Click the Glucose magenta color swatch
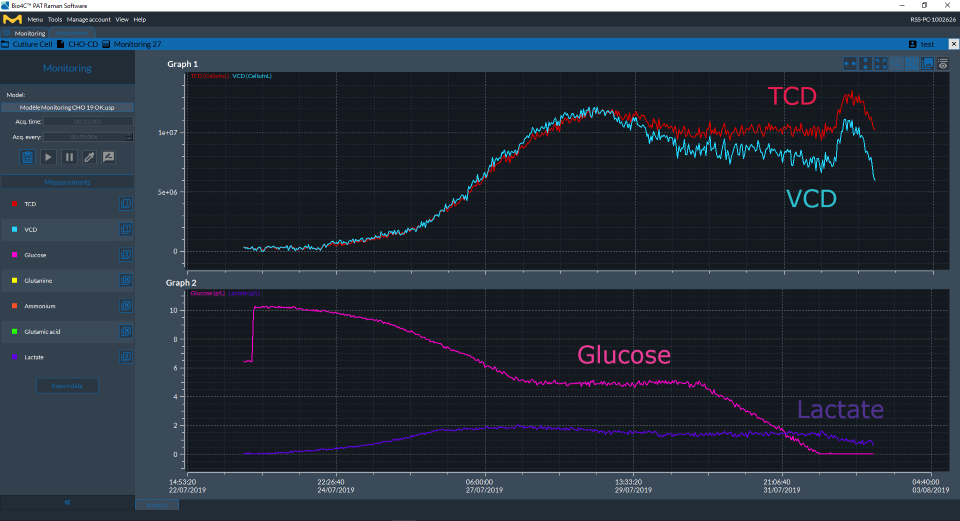This screenshot has height=521, width=960. [13, 255]
